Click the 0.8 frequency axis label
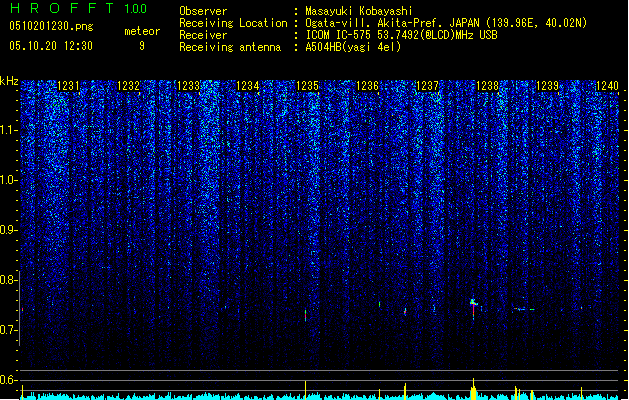 click(8, 280)
